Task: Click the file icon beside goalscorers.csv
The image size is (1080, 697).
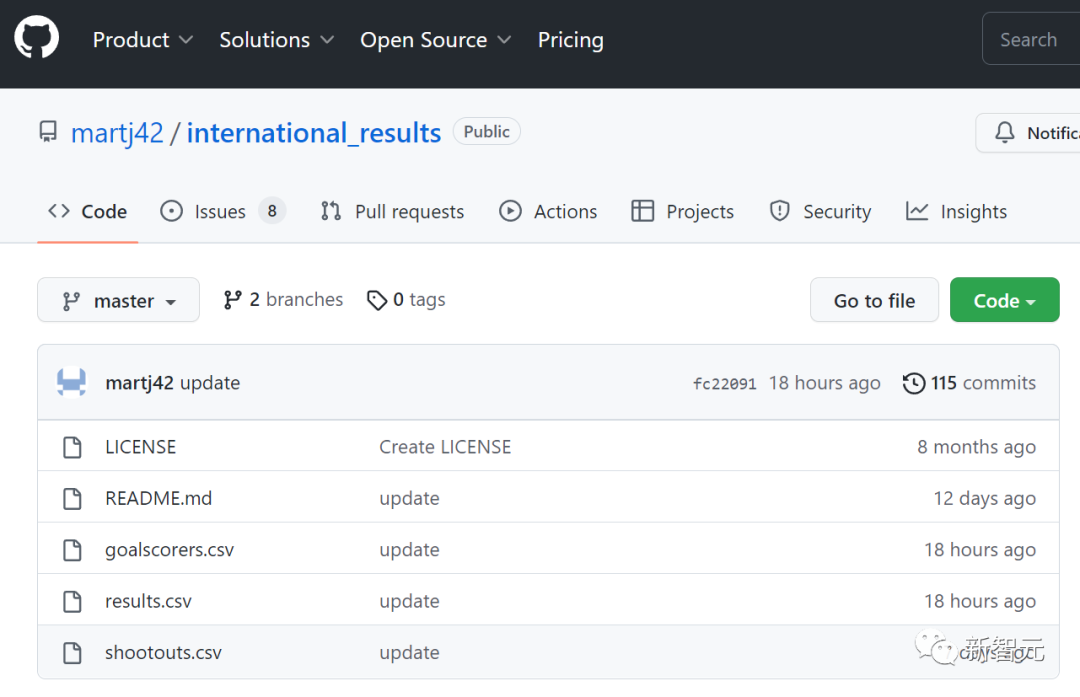Action: (x=72, y=550)
